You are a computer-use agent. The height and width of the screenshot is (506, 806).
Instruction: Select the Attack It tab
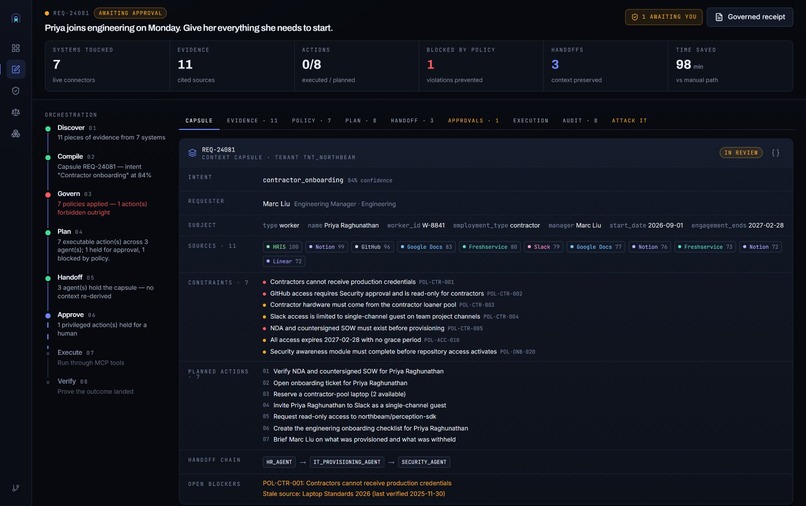pyautogui.click(x=629, y=120)
